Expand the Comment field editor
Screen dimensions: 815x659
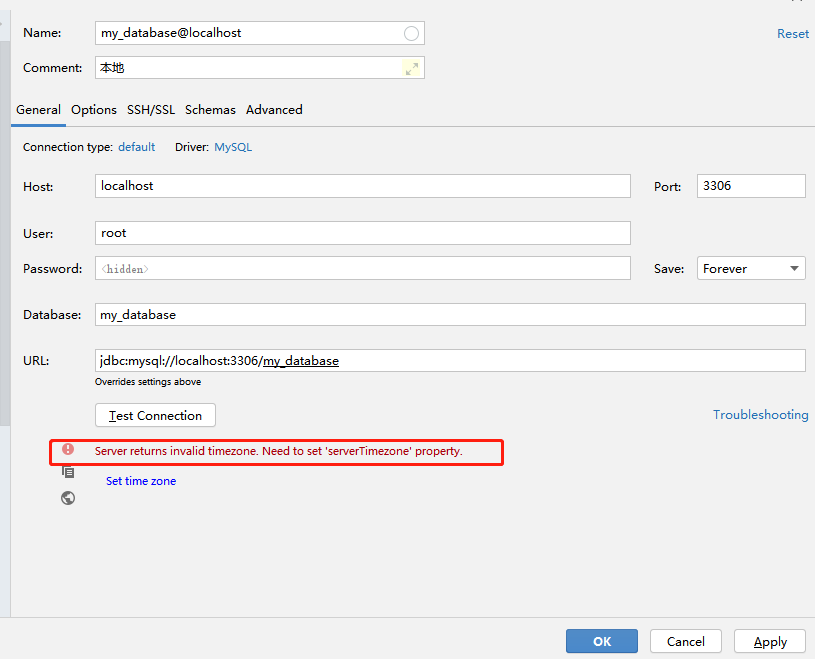412,68
